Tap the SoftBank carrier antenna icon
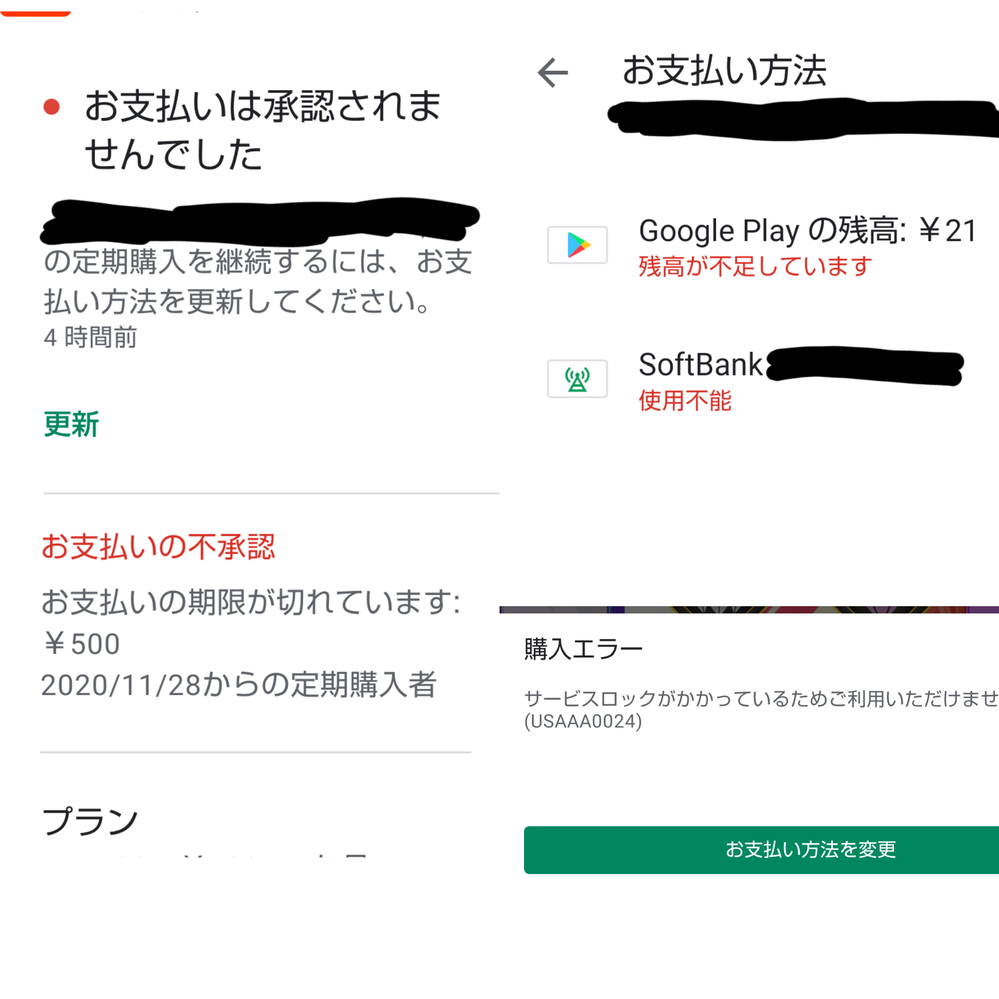Image resolution: width=999 pixels, height=999 pixels. click(x=577, y=378)
